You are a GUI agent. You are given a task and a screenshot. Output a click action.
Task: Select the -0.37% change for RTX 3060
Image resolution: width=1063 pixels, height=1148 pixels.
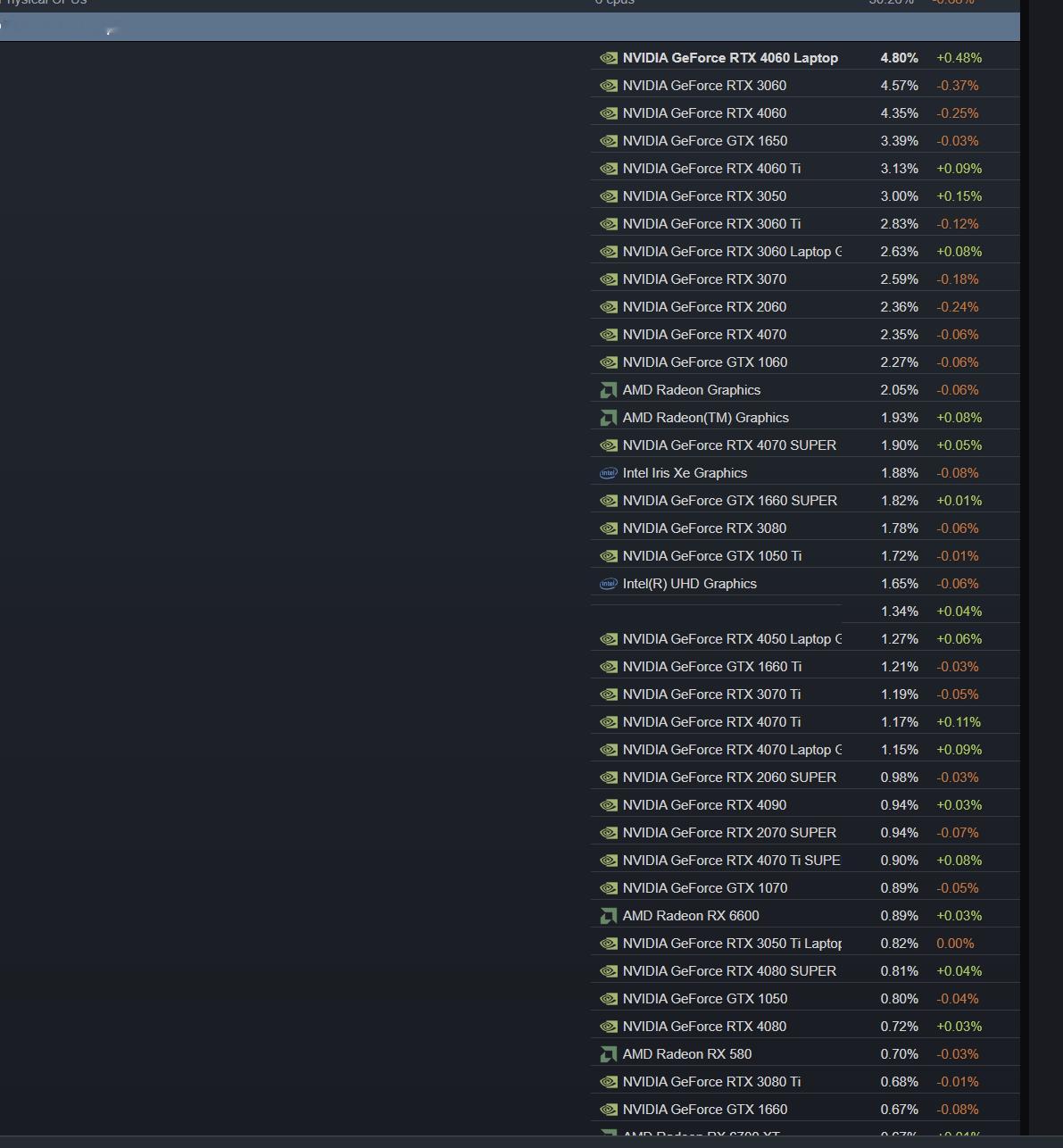point(958,86)
